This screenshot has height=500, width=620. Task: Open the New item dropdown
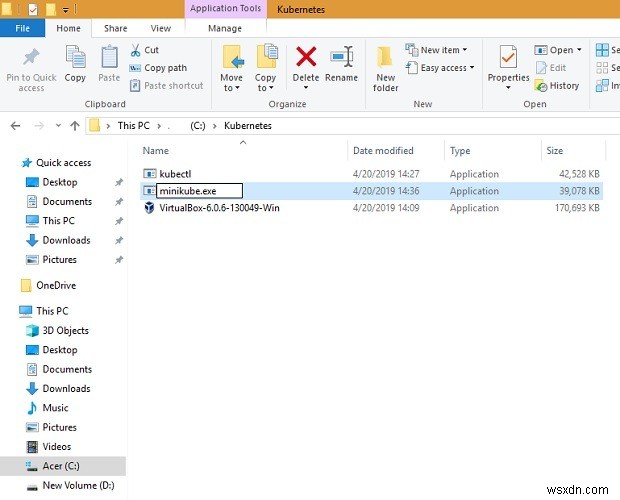click(436, 50)
